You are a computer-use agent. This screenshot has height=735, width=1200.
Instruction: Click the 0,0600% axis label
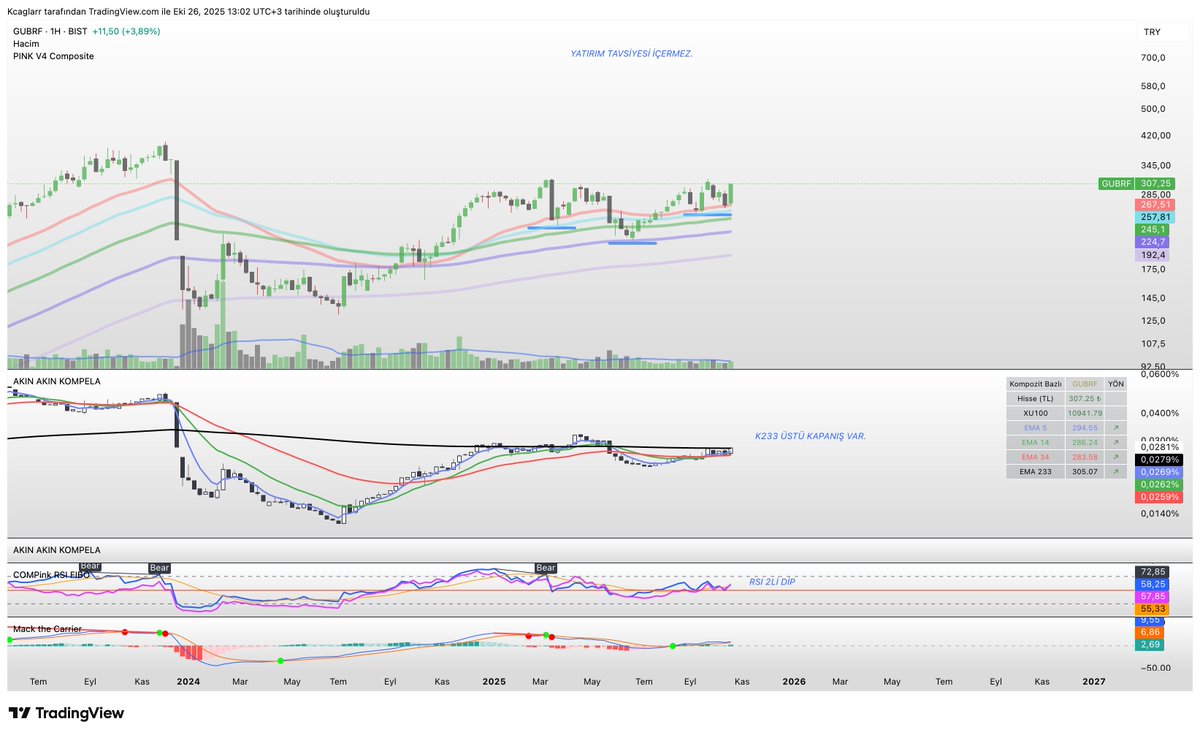tap(1160, 374)
